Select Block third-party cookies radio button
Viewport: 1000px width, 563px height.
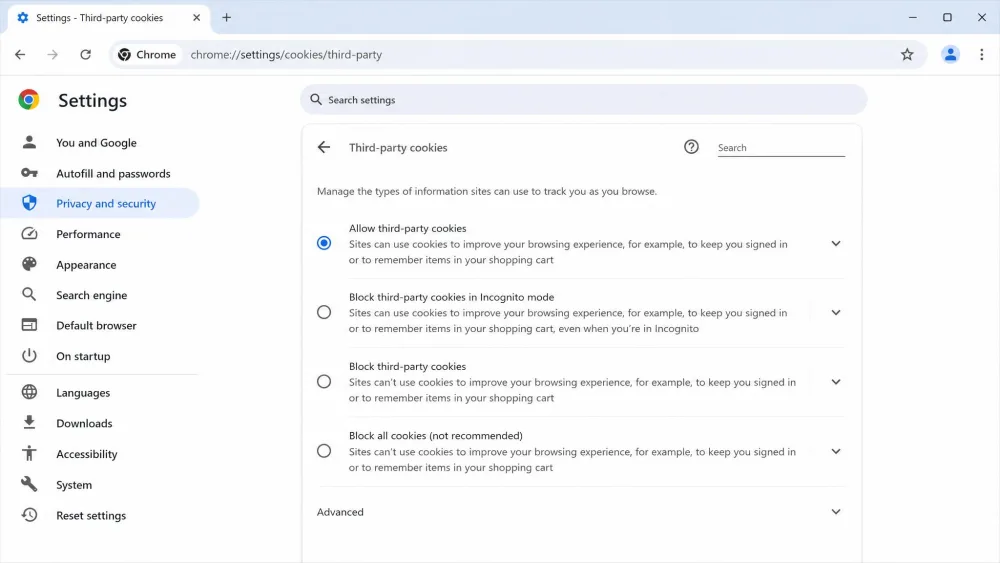(324, 381)
